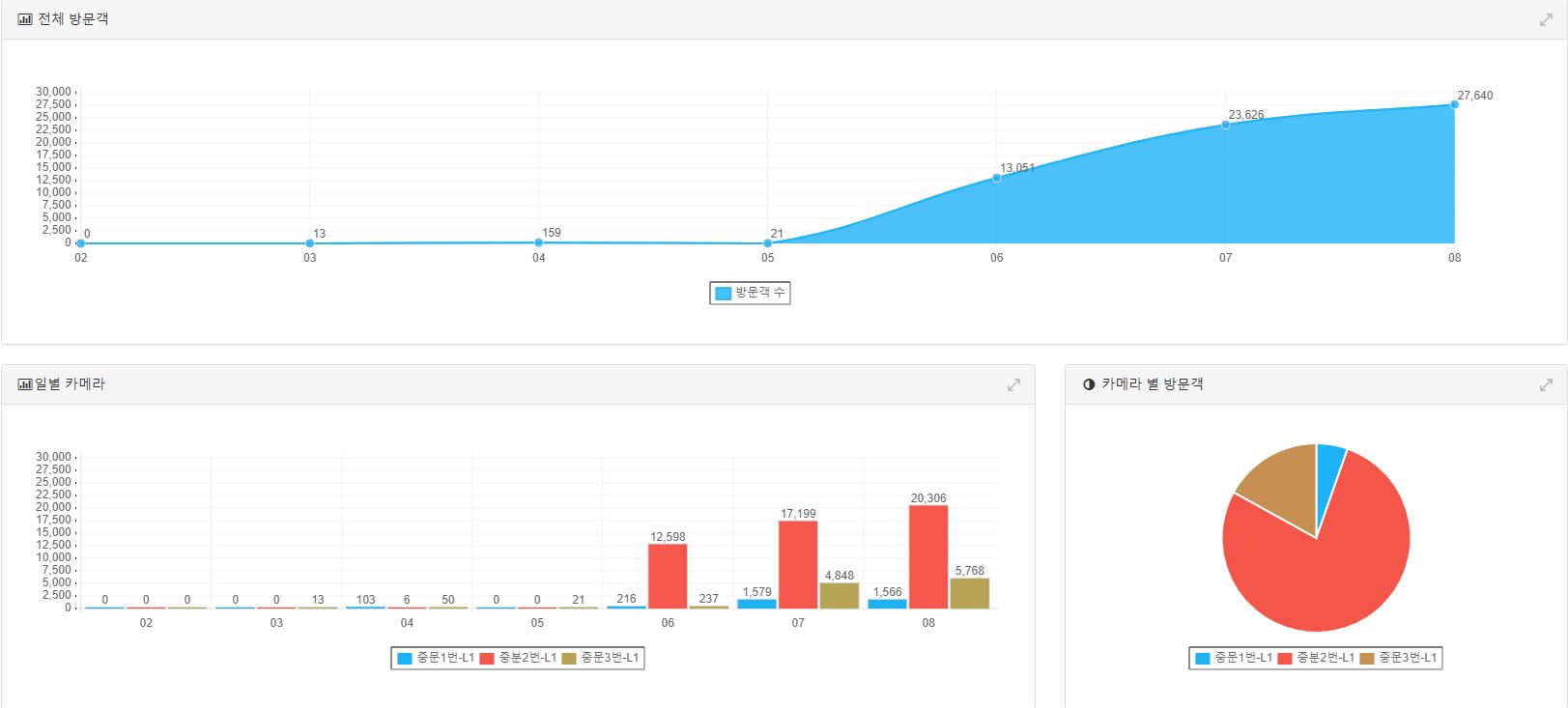The width and height of the screenshot is (1568, 708).
Task: Click the red 20,306 bar for day 08
Action: tap(928, 556)
